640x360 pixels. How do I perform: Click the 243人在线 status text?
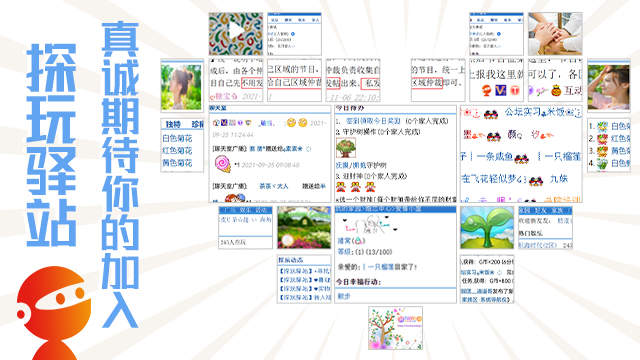pyautogui.click(x=233, y=242)
